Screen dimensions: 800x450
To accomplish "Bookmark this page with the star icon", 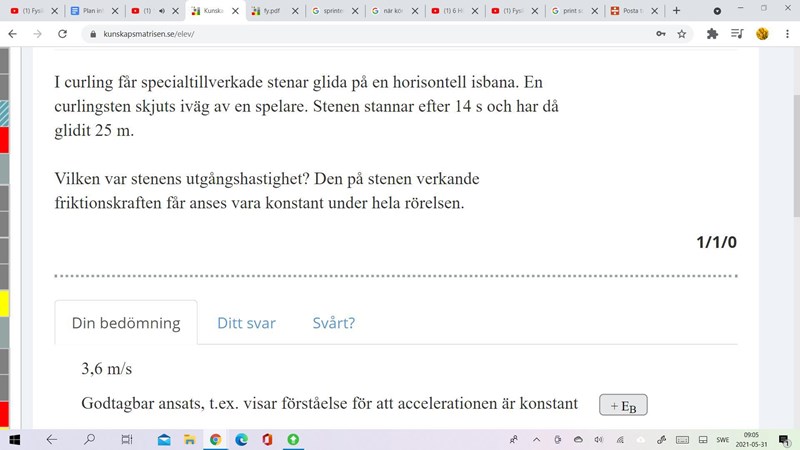I will (x=682, y=33).
